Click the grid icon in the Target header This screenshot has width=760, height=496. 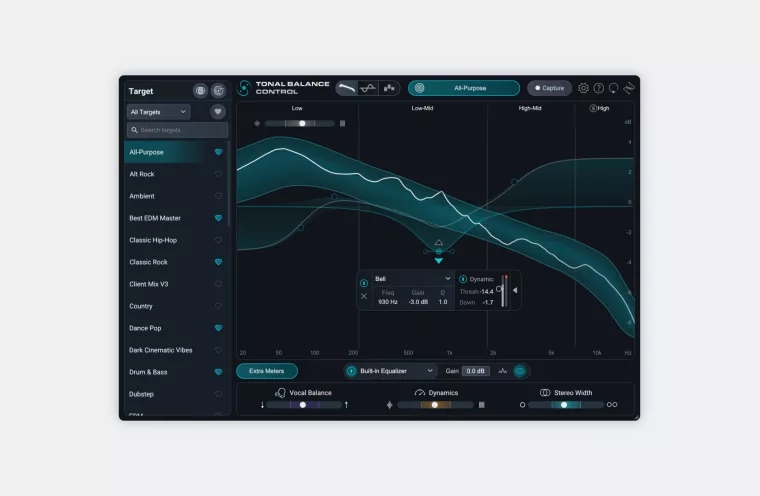[x=200, y=91]
